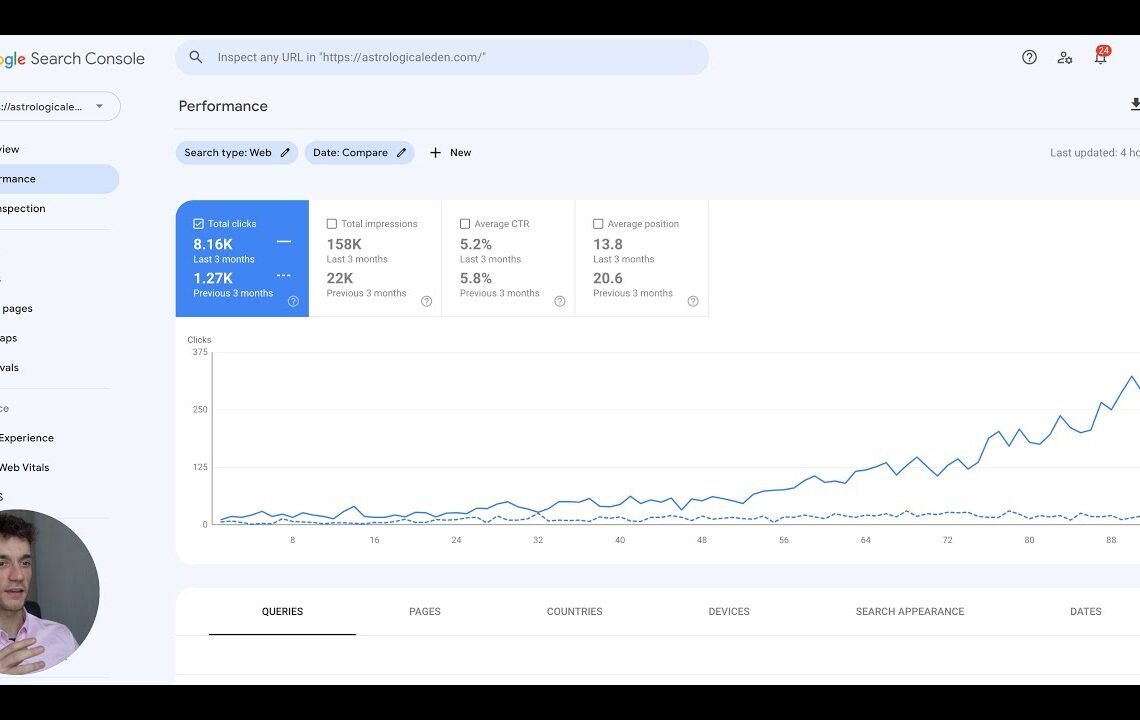Select the highlighted Performance sidebar item

[58, 179]
